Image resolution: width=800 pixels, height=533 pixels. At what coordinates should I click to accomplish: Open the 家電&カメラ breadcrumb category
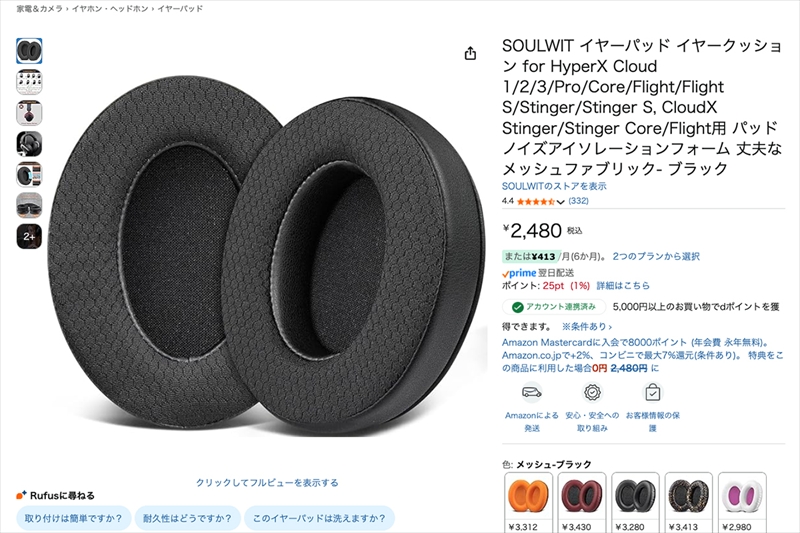(x=39, y=9)
